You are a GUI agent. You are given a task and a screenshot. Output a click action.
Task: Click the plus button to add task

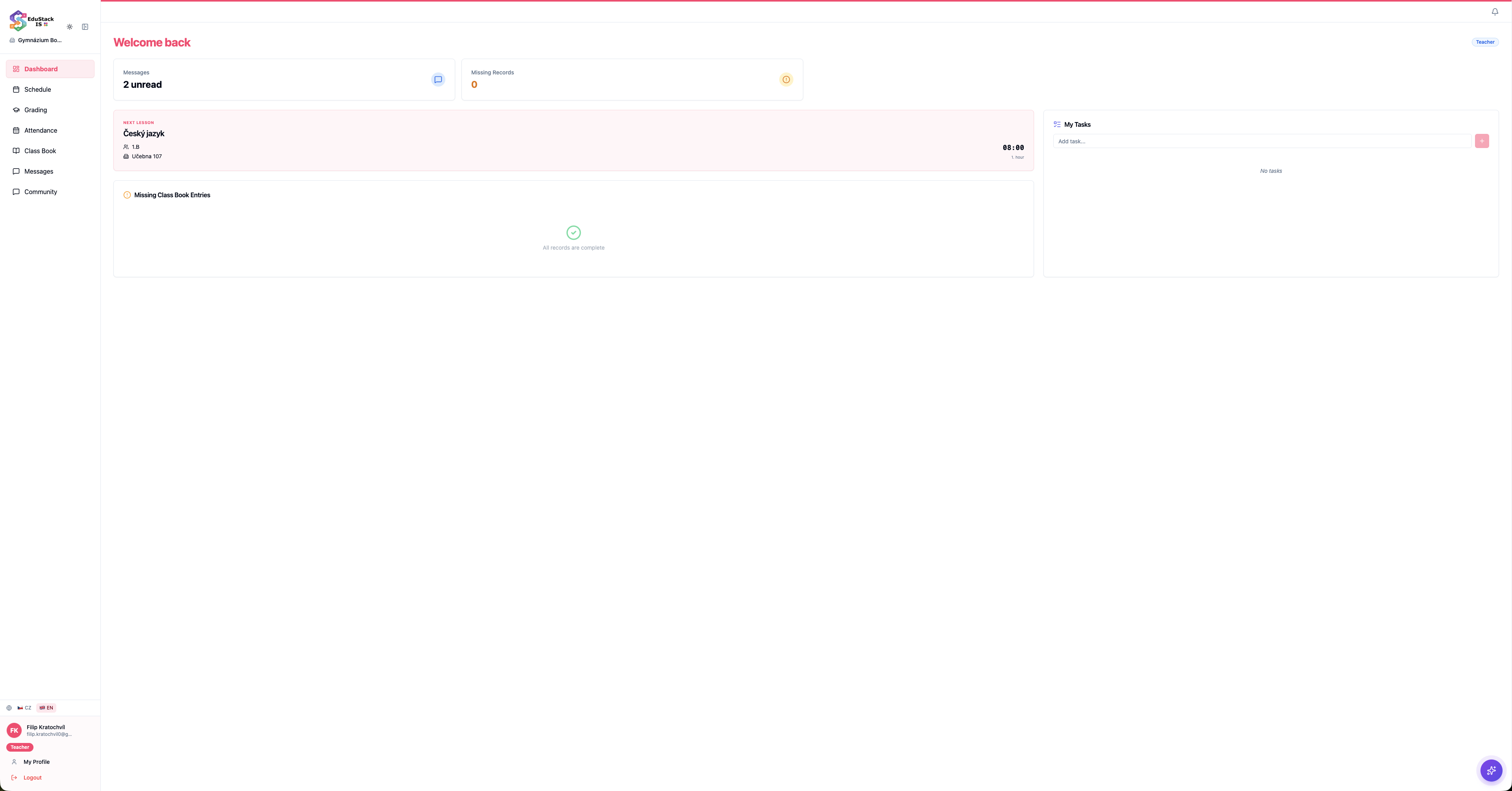pos(1482,141)
